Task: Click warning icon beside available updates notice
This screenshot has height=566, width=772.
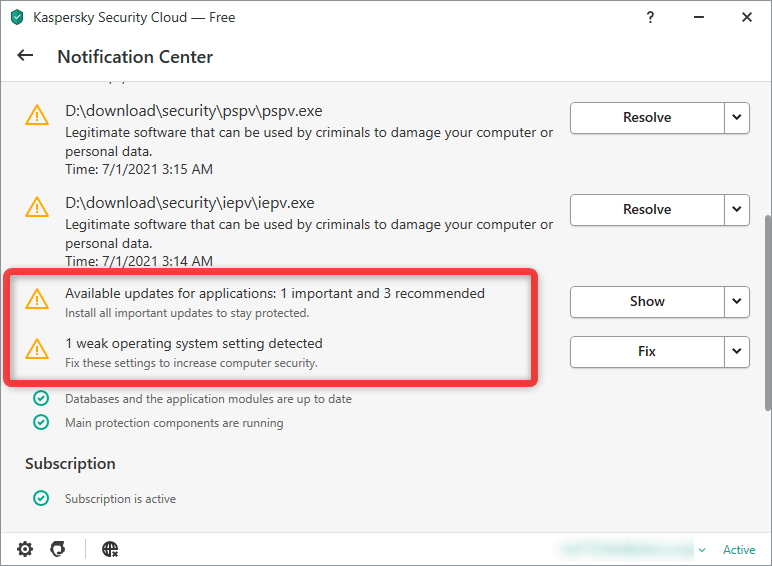Action: coord(37,299)
